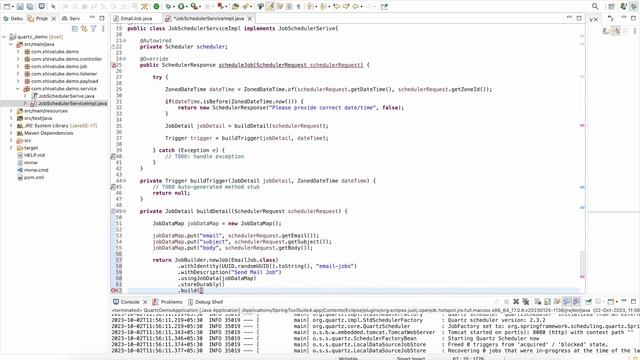This screenshot has width=640, height=360.
Task: Click the Open Perspective icon
Action: (611, 7)
